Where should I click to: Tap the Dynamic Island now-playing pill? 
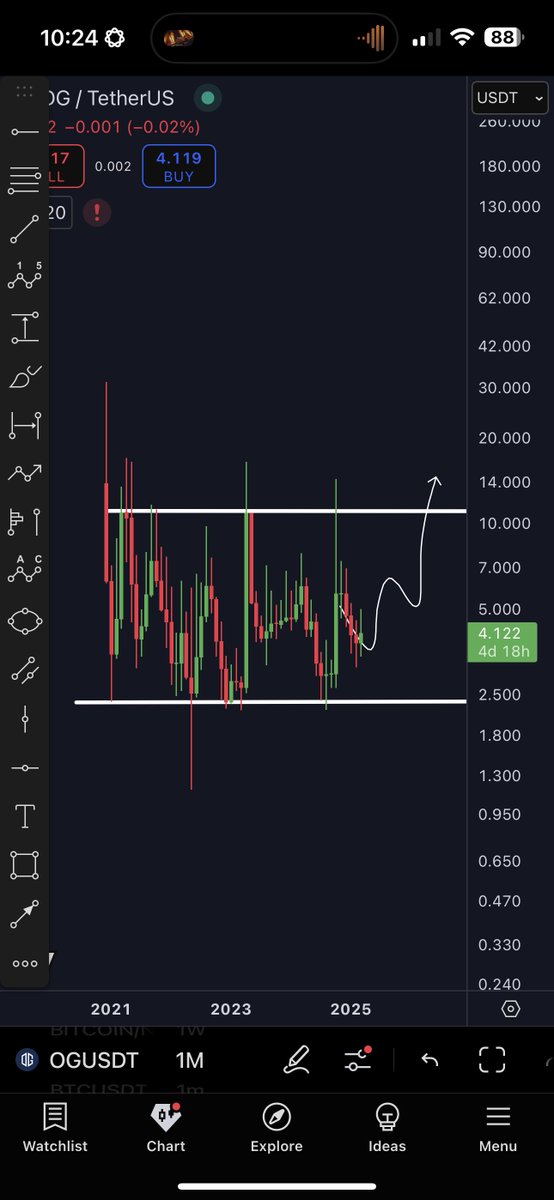[276, 38]
